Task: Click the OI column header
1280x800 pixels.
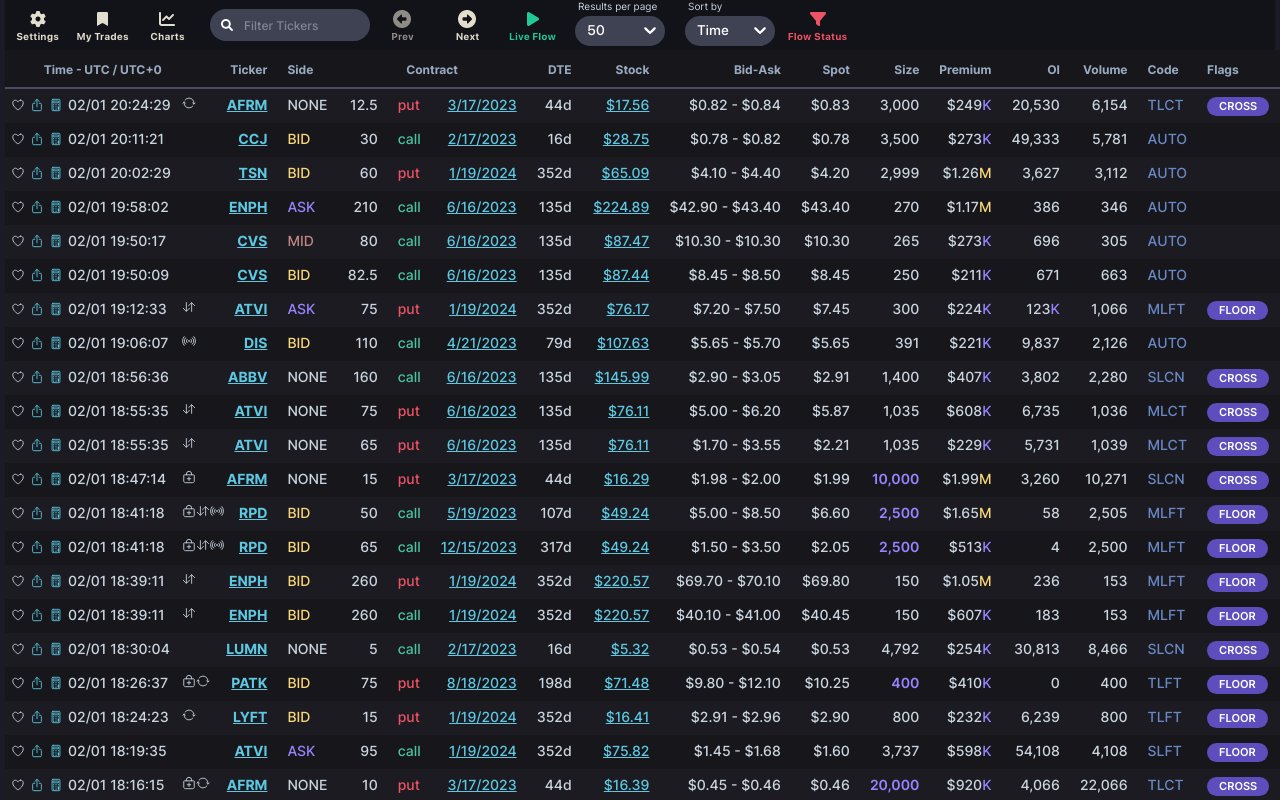Action: tap(1053, 70)
